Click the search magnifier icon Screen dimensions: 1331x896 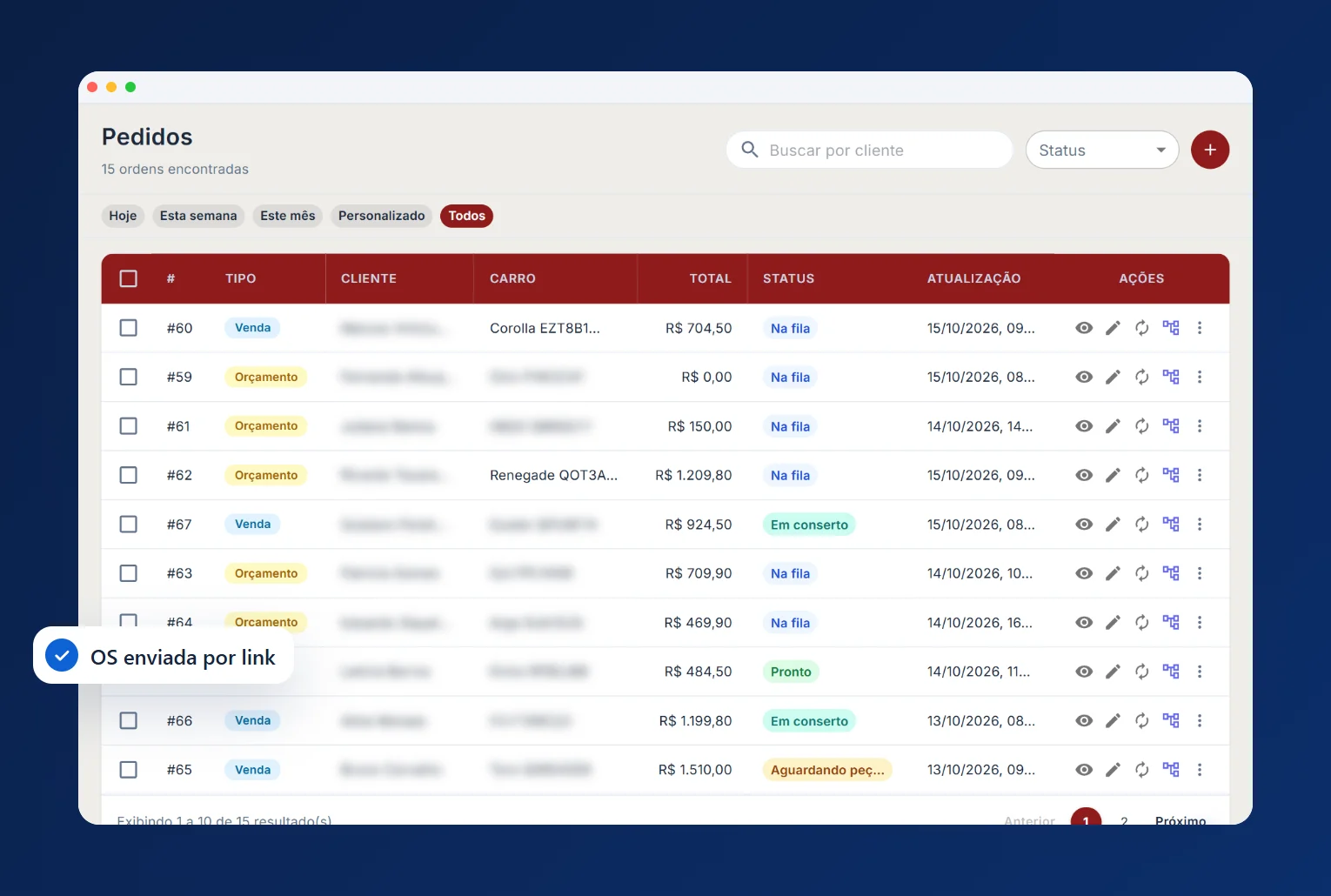(750, 150)
